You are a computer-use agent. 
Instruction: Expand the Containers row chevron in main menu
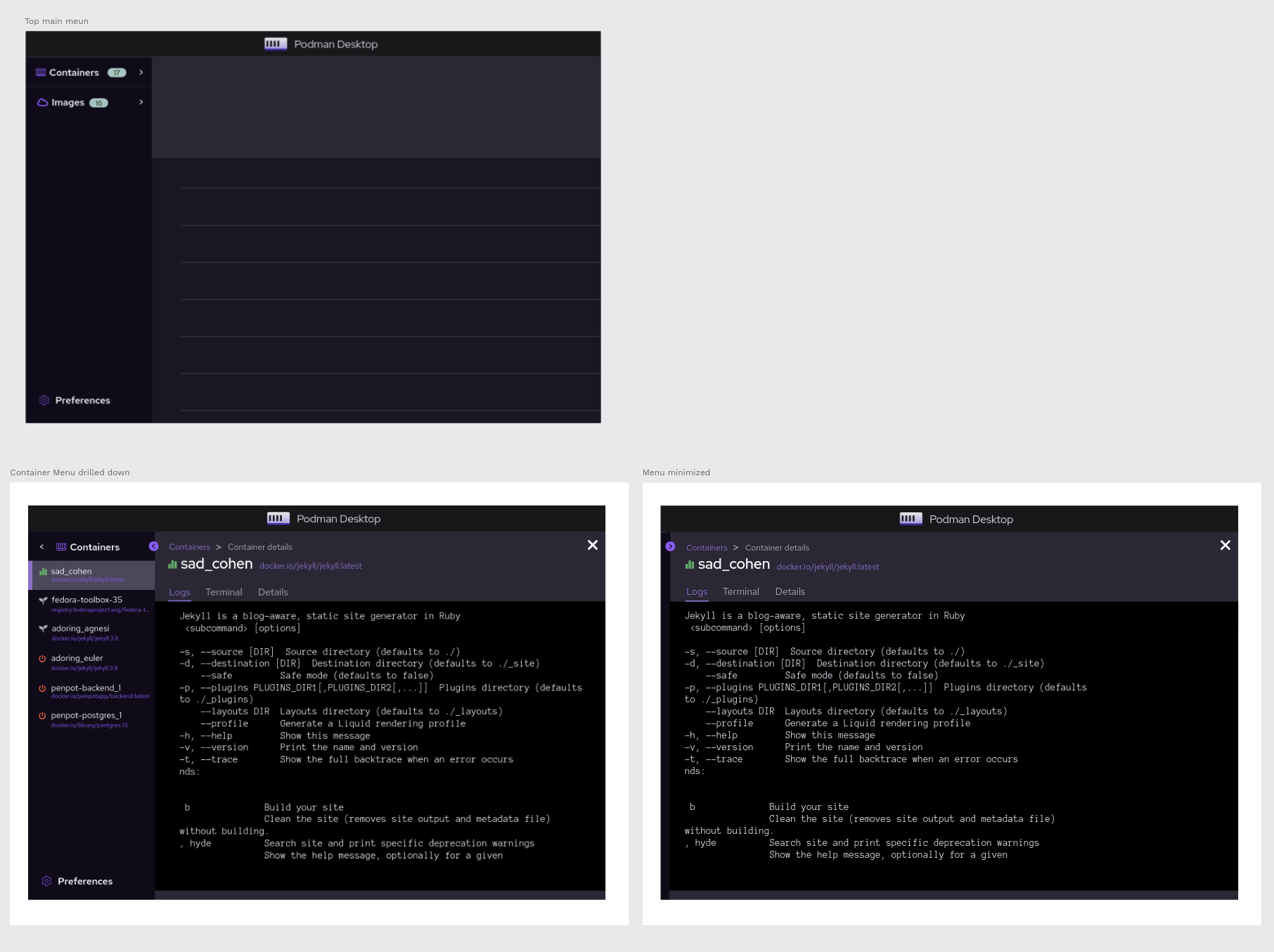140,72
